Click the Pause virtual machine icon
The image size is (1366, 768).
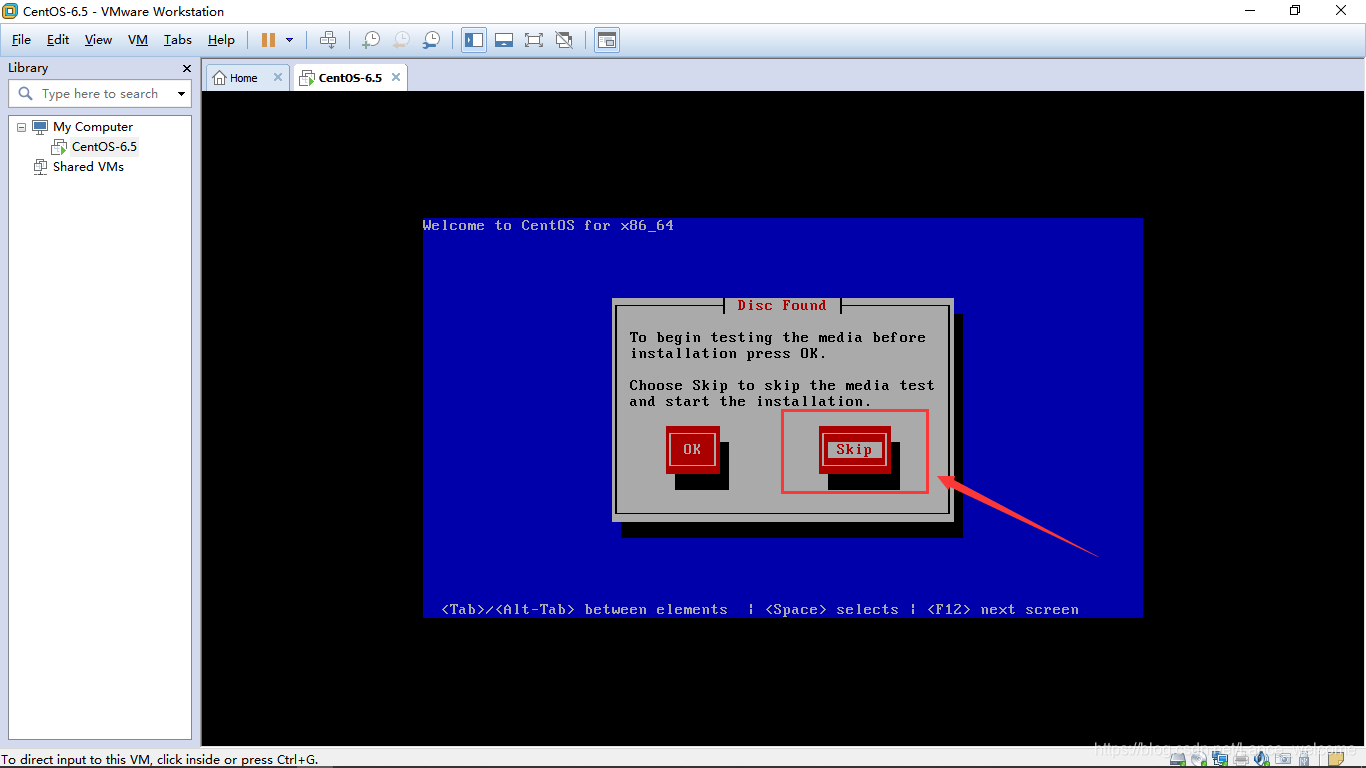[268, 40]
